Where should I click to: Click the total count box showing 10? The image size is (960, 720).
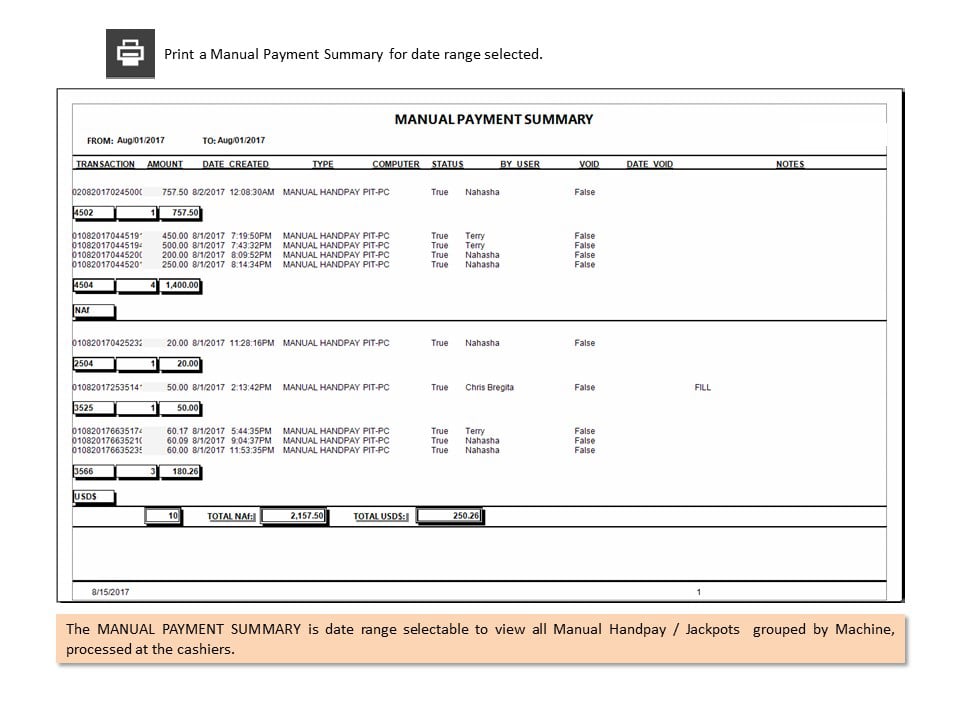(163, 516)
